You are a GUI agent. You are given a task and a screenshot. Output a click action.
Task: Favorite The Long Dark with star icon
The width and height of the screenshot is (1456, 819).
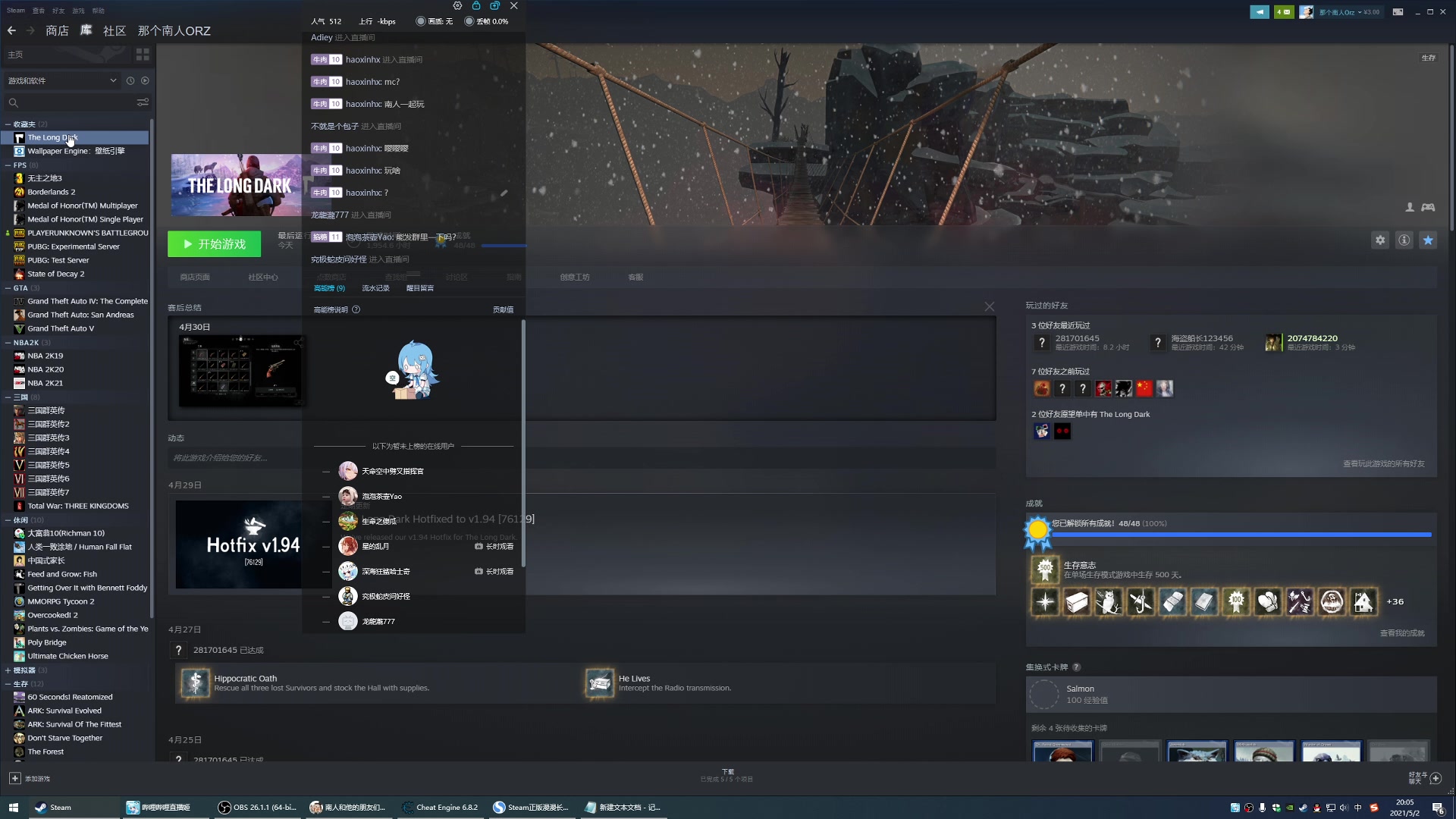point(1428,240)
